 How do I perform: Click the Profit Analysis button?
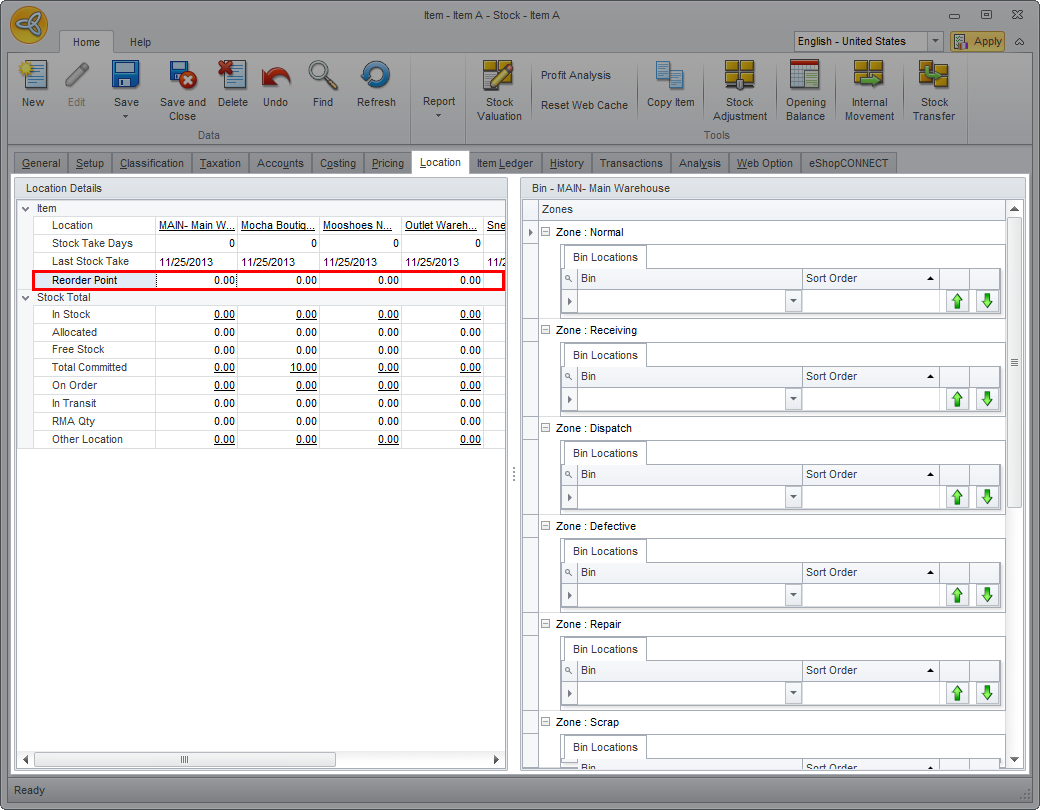point(575,75)
